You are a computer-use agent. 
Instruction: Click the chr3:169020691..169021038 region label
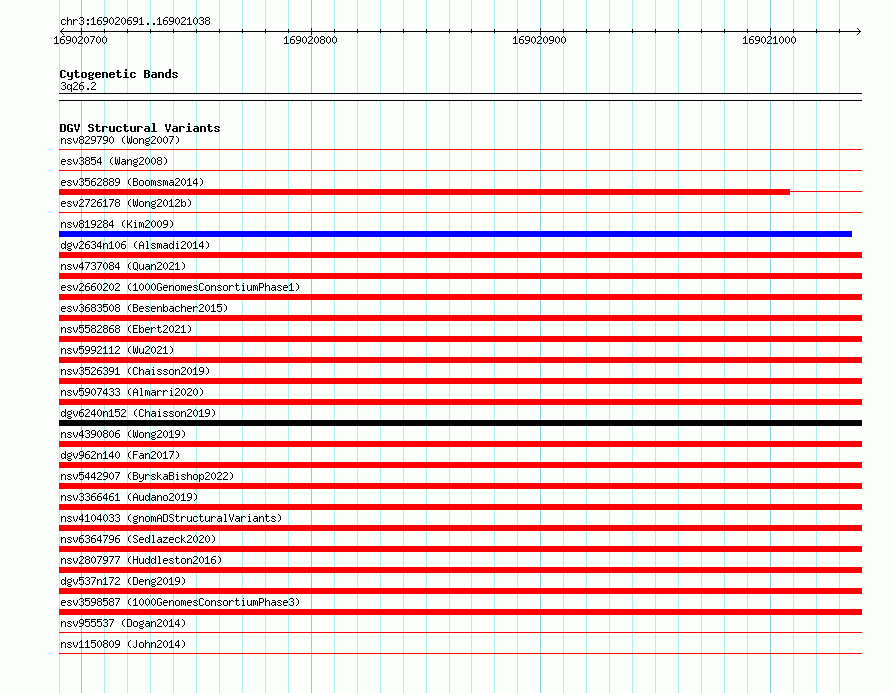point(135,21)
